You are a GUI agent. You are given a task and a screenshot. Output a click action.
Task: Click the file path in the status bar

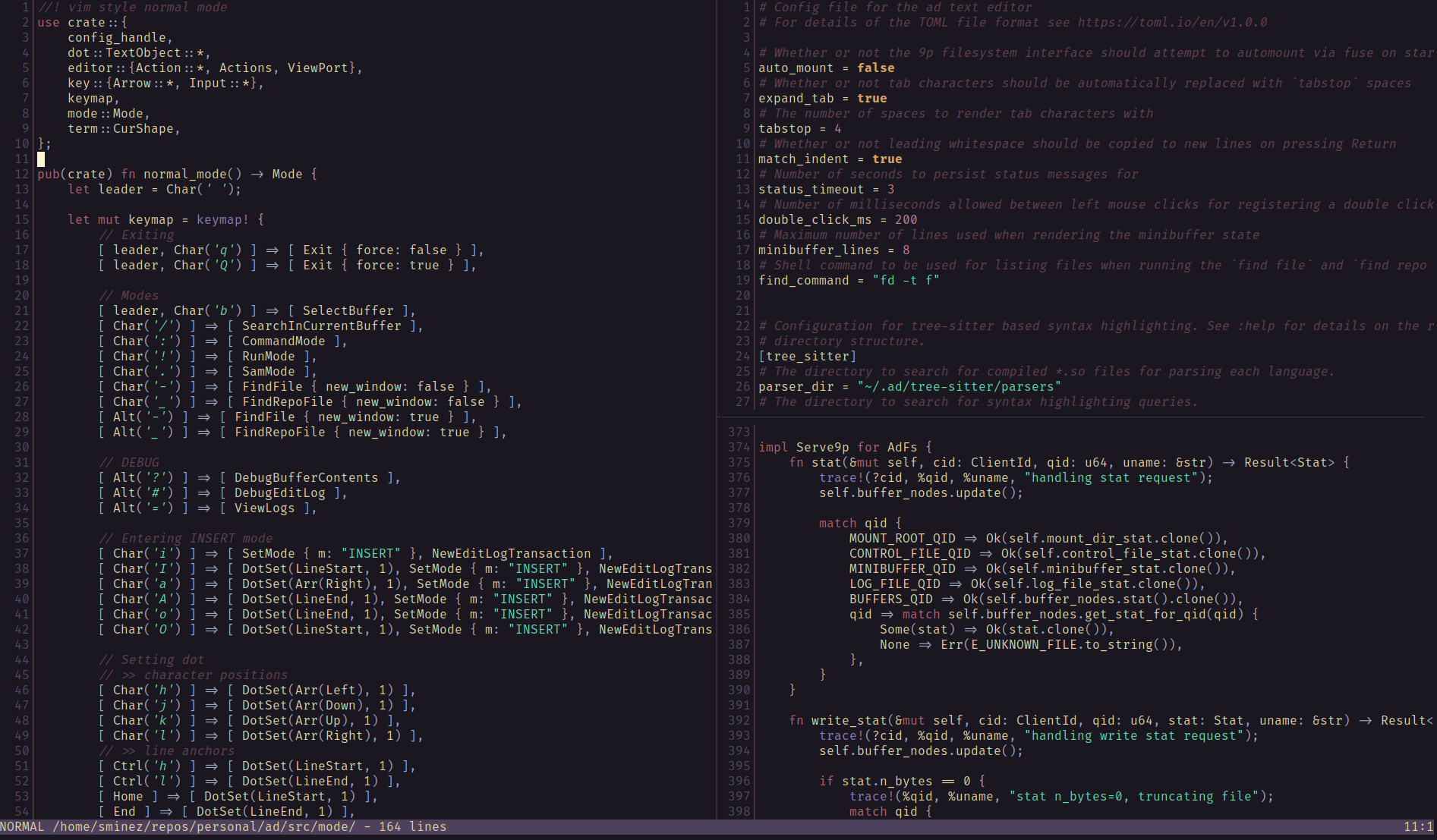click(203, 827)
